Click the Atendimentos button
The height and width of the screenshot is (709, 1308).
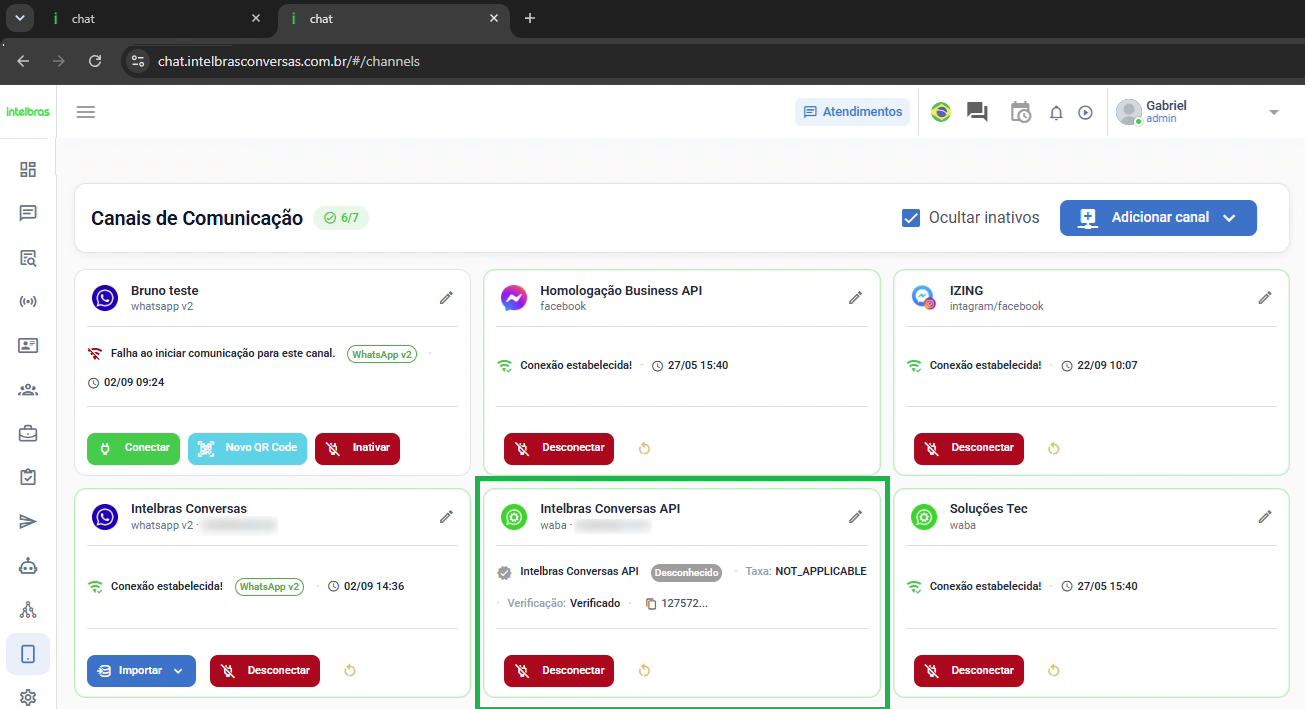point(853,112)
